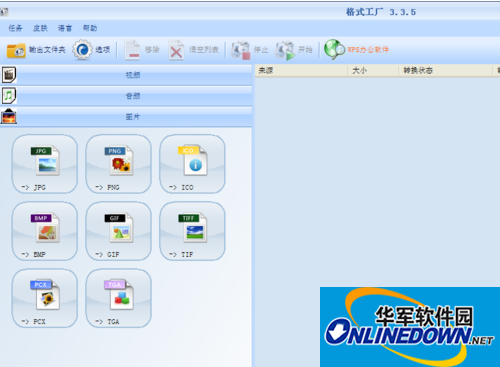Viewport: 500px width, 367px height.
Task: Open the 皮肤 menu
Action: point(40,28)
